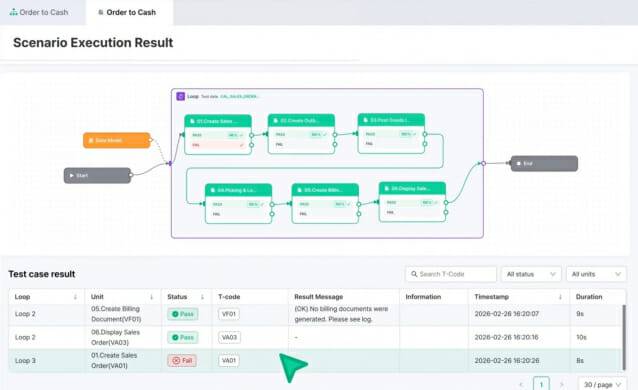Click the stop icon on the End node

pos(518,163)
